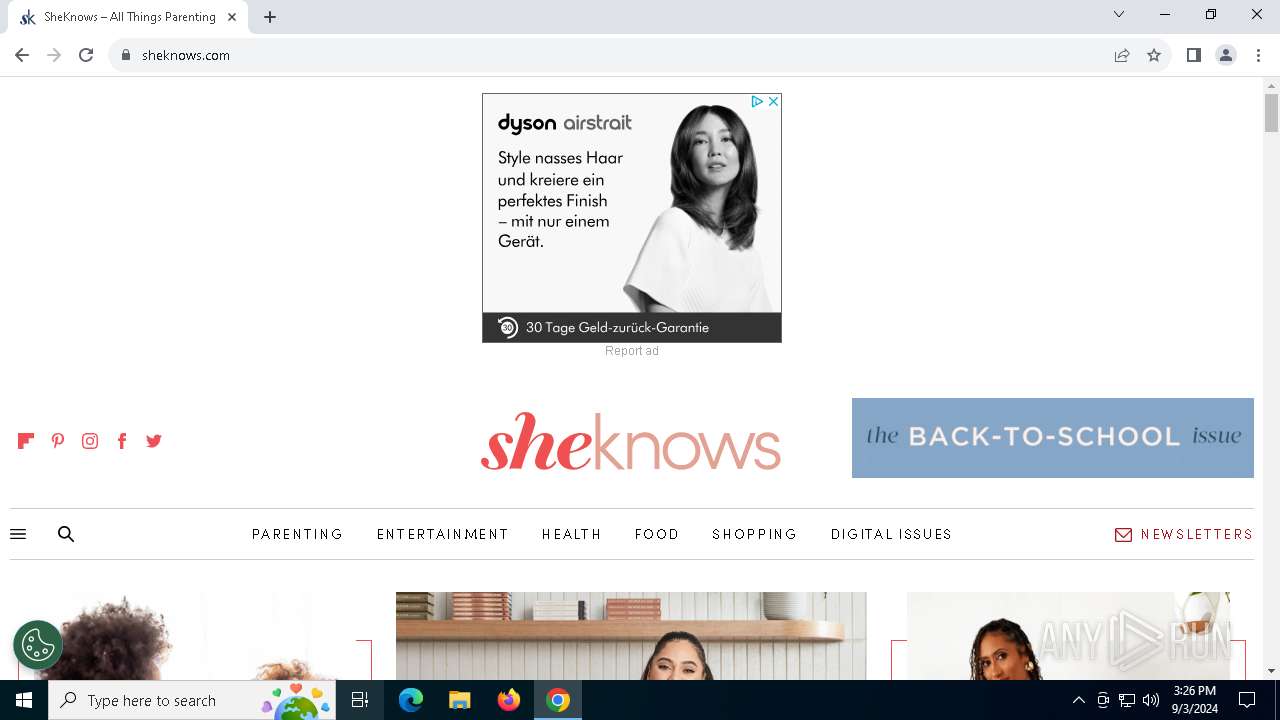Viewport: 1280px width, 720px height.
Task: Click the SheKnows logo
Action: click(631, 441)
